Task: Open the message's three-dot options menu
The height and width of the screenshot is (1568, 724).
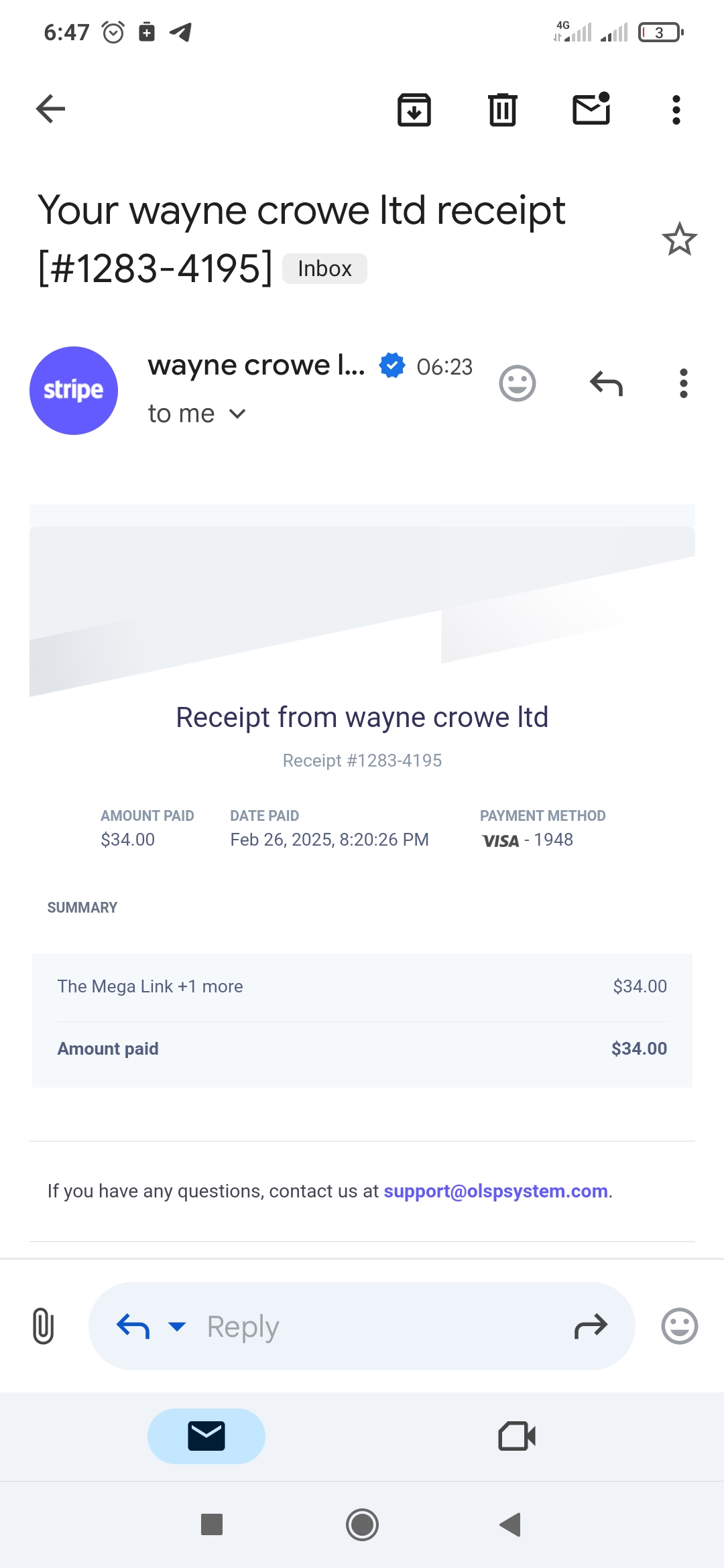Action: click(x=683, y=383)
